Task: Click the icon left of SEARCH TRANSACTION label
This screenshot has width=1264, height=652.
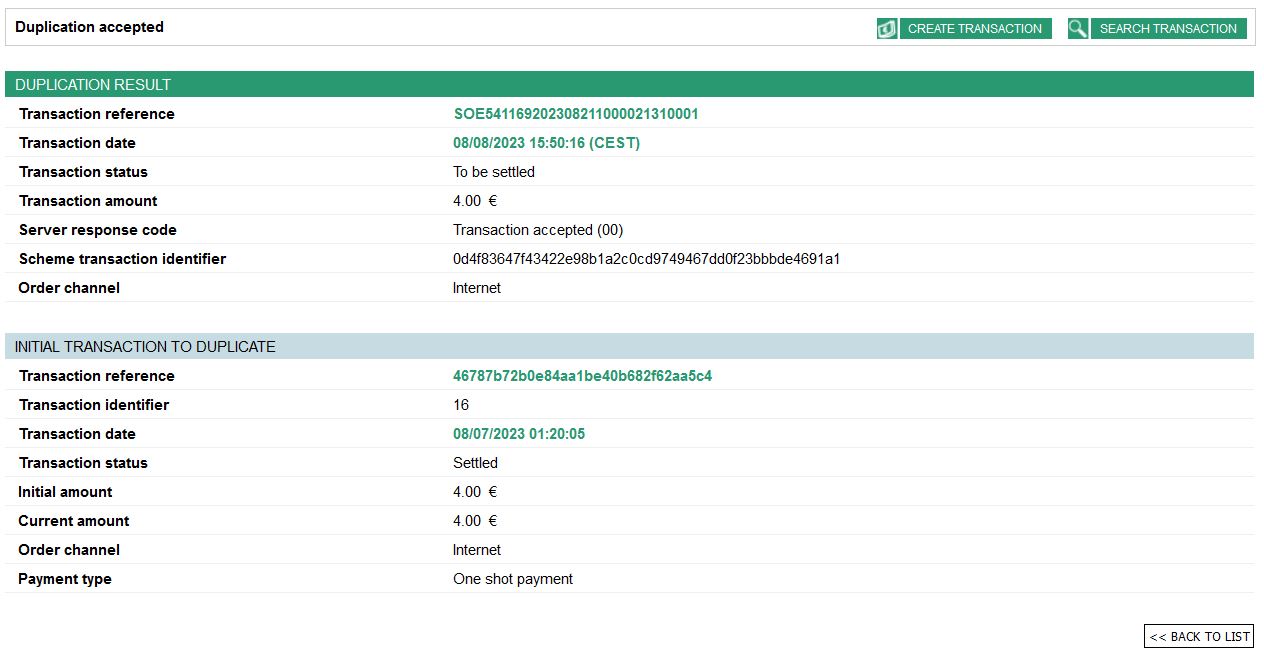Action: (x=1078, y=28)
